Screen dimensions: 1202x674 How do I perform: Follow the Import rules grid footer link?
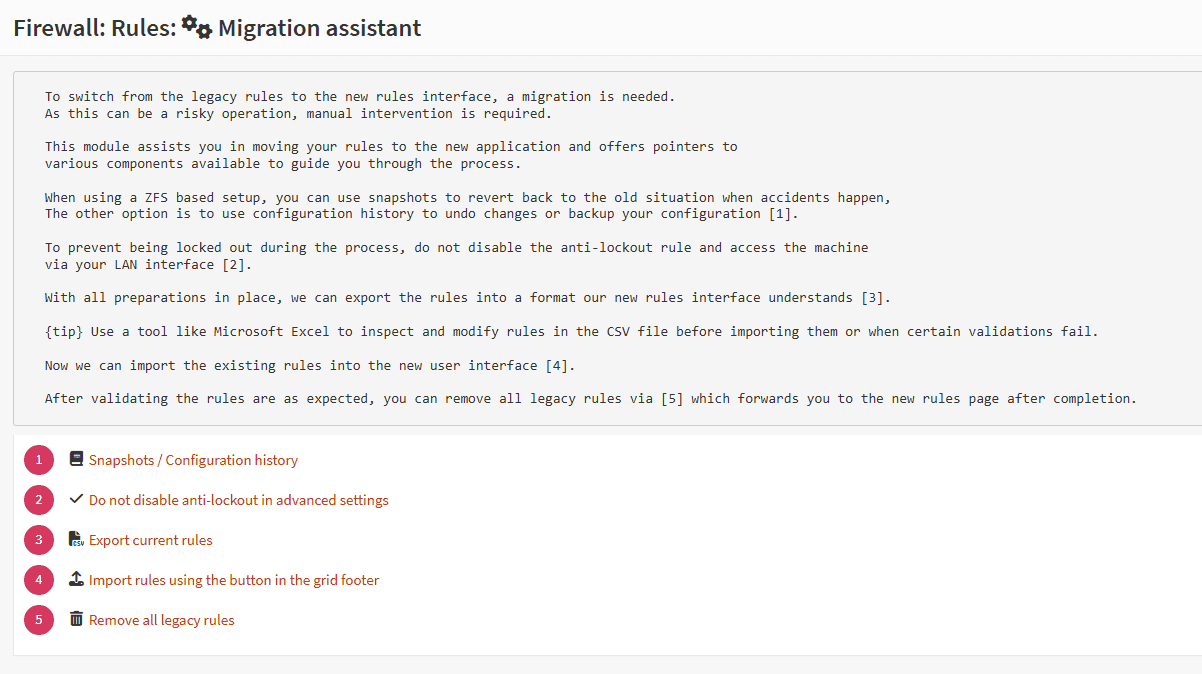233,580
